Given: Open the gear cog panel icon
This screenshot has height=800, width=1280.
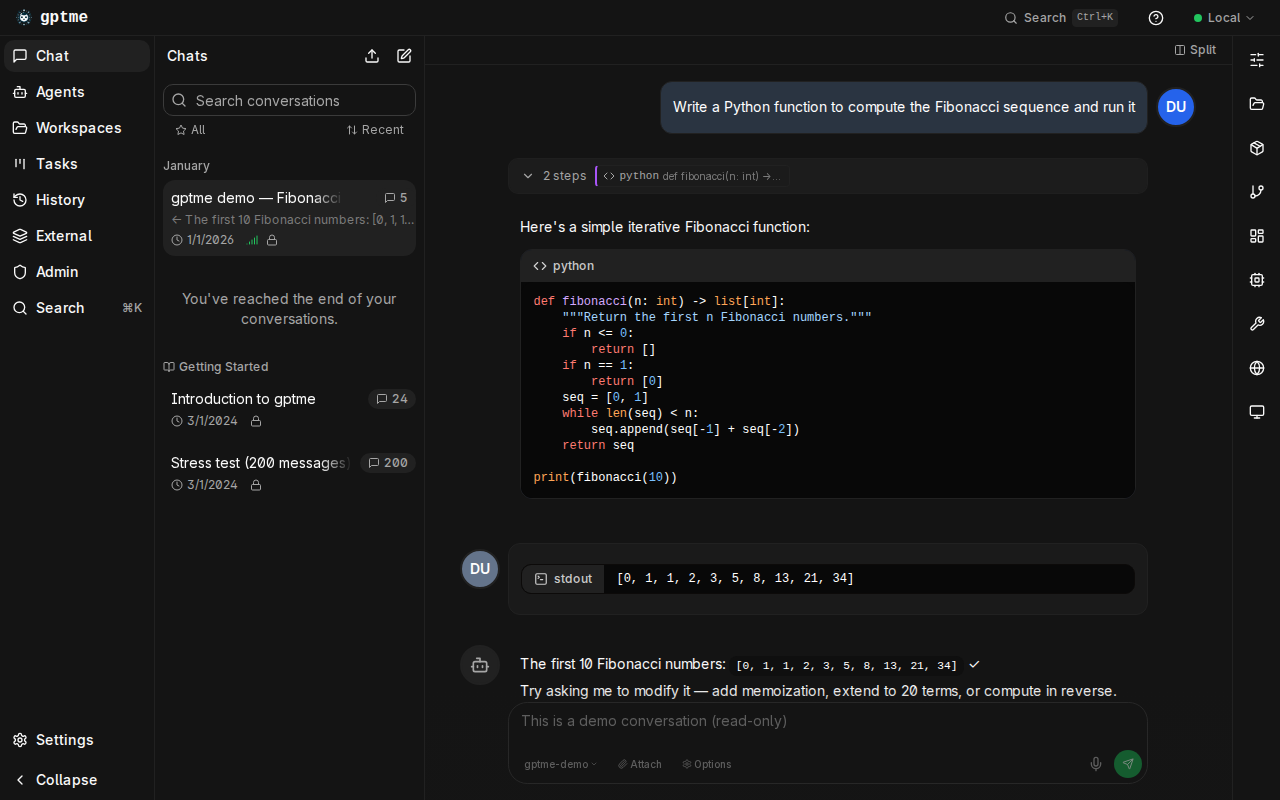Looking at the screenshot, I should pos(1257,280).
